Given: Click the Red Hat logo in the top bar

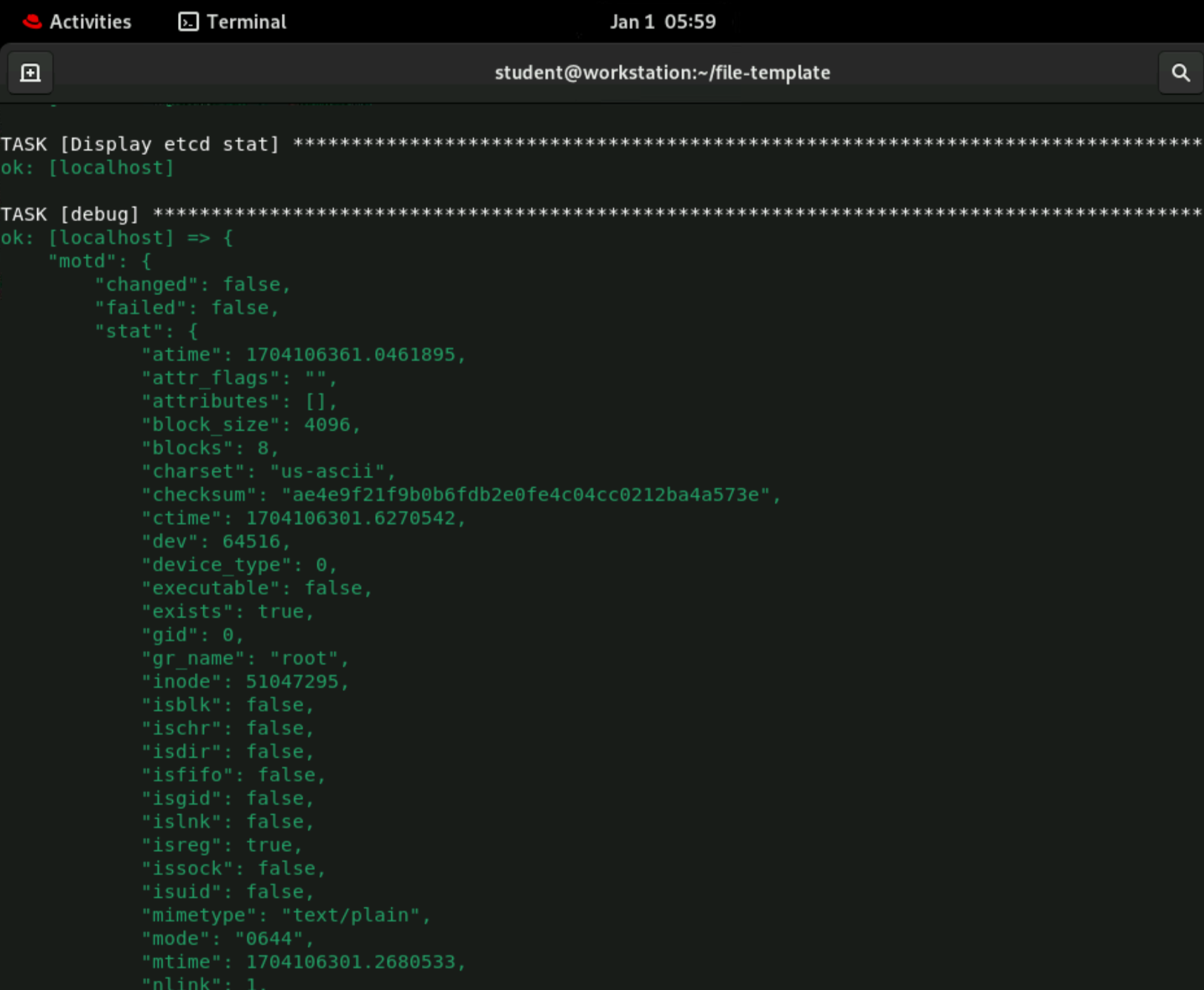Looking at the screenshot, I should click(x=32, y=22).
